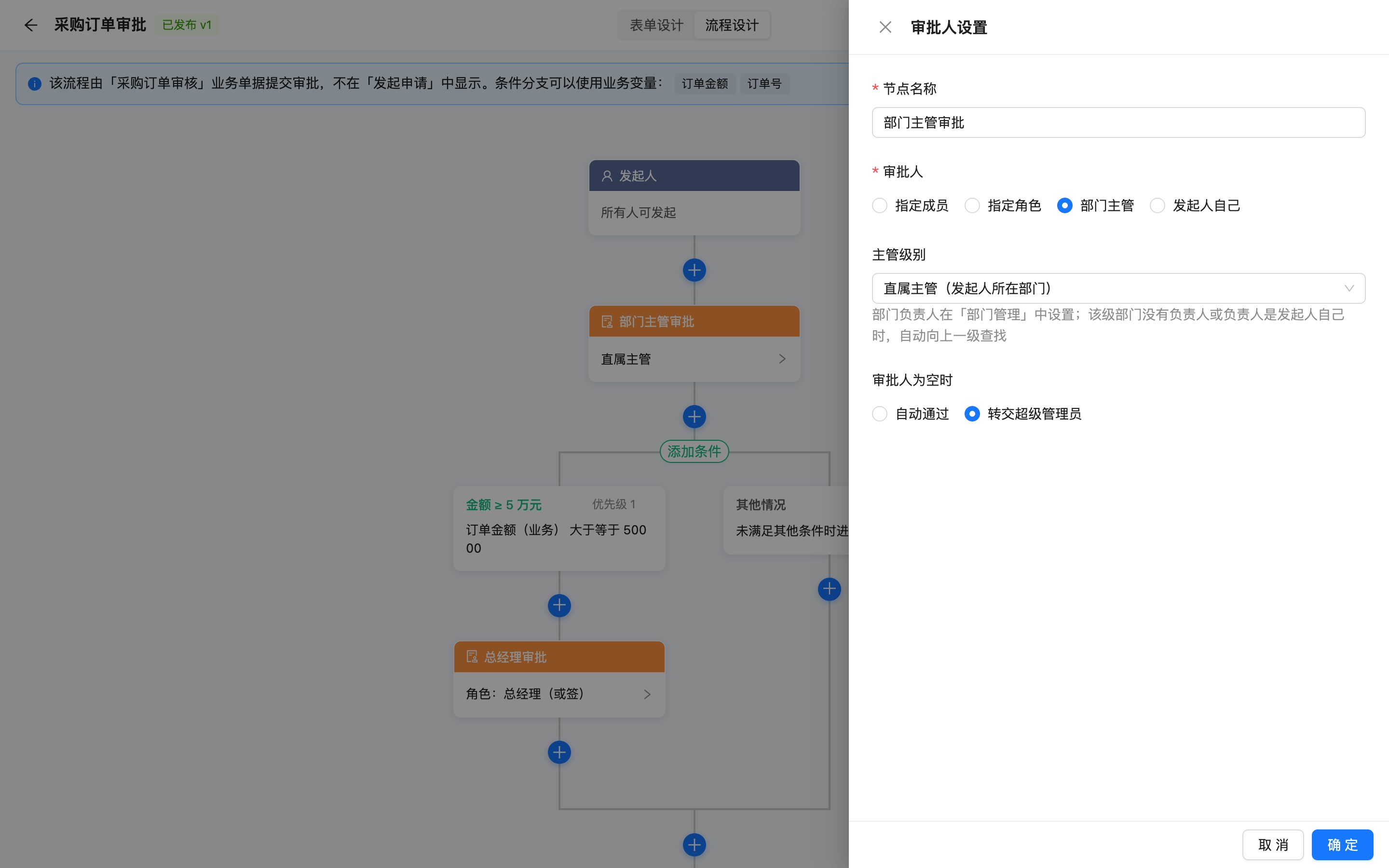
Task: Select 指定成员 as approver type
Action: coord(910,205)
